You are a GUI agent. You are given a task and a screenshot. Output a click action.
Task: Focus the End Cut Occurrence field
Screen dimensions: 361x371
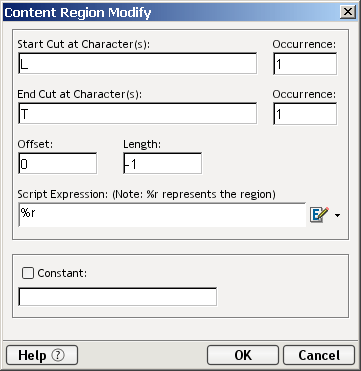pos(305,113)
